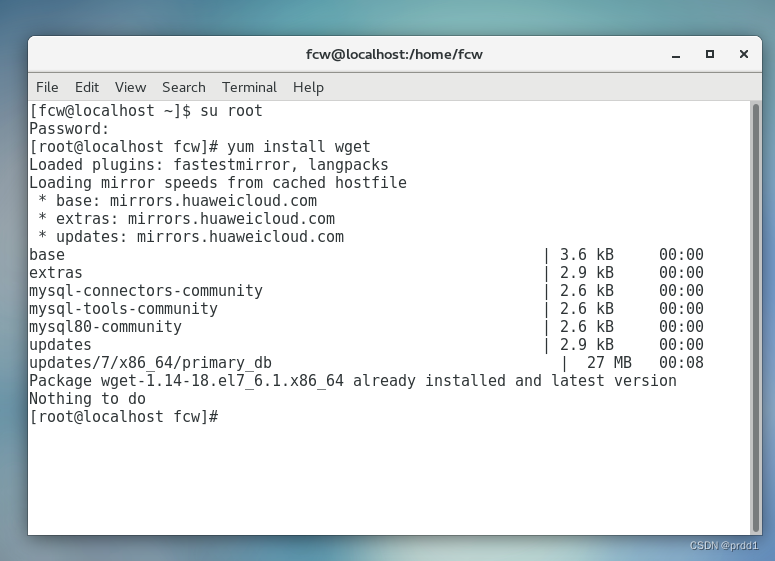The width and height of the screenshot is (775, 561).
Task: Maximize the terminal window
Action: pyautogui.click(x=710, y=54)
